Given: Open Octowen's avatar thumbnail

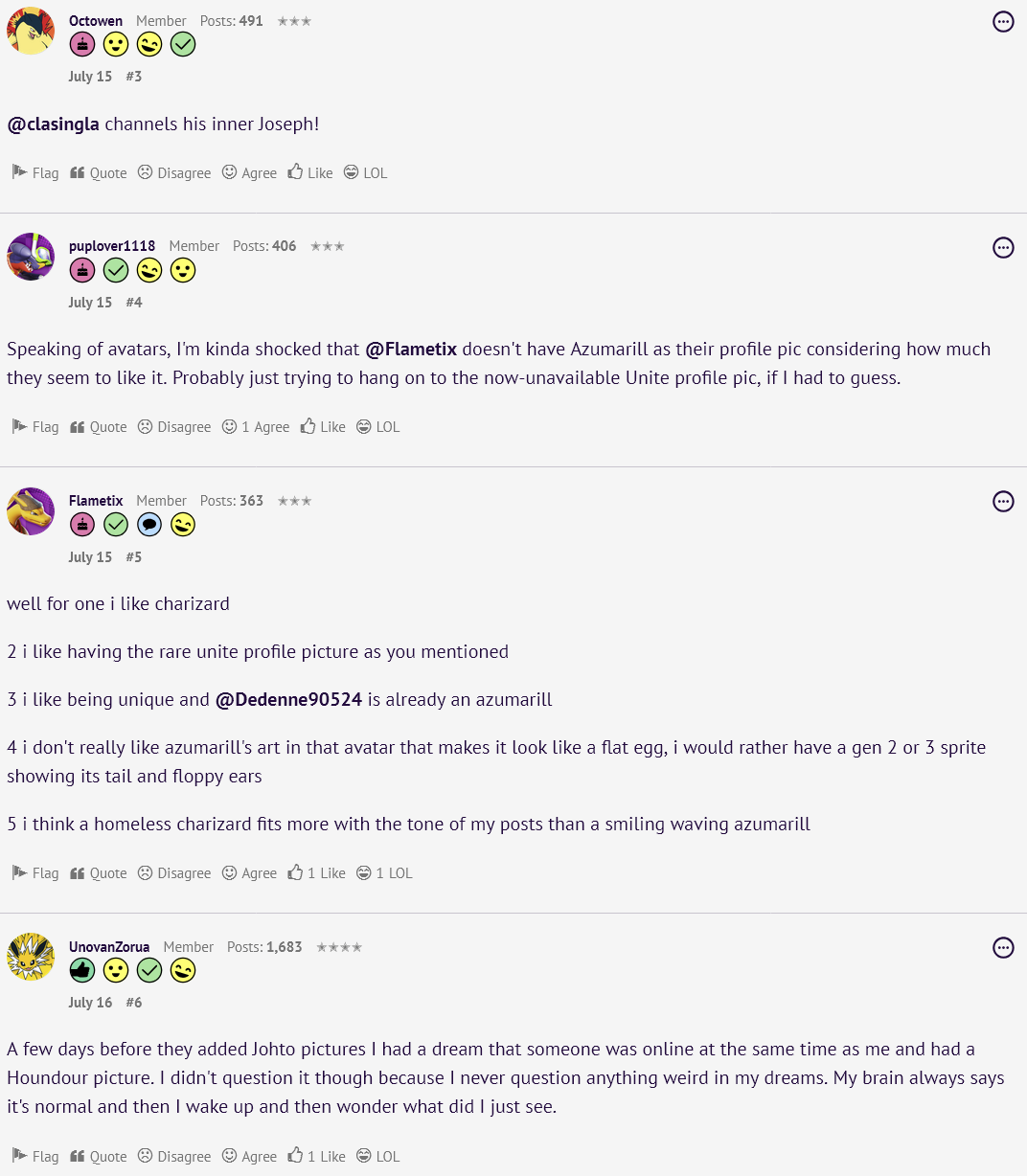Looking at the screenshot, I should pos(31,31).
